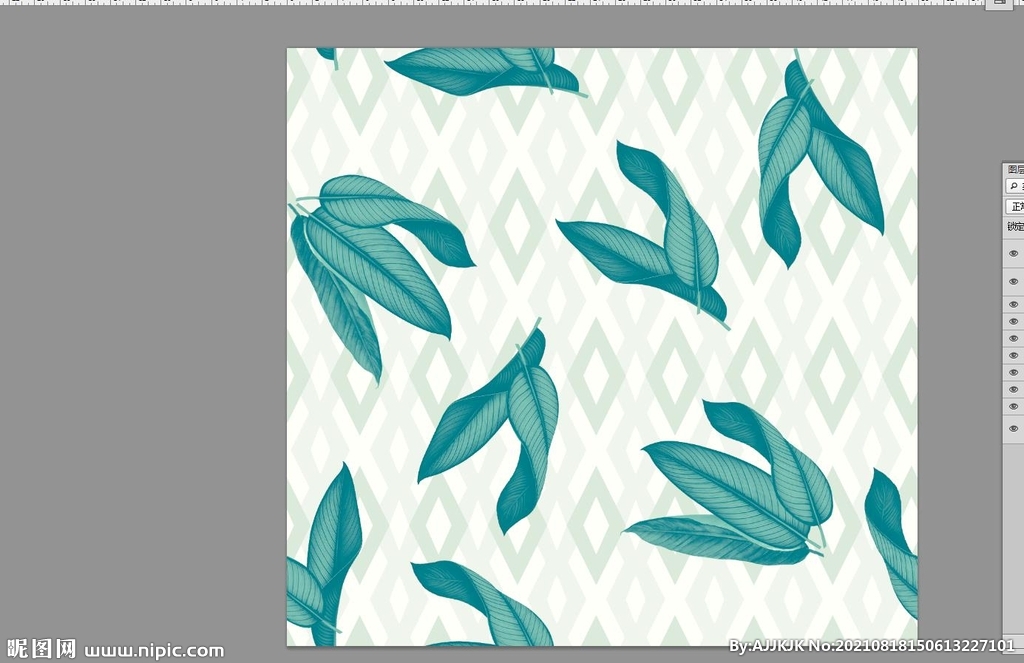Toggle the second-from-bottom layer's eye icon
The image size is (1024, 663).
(x=1014, y=406)
